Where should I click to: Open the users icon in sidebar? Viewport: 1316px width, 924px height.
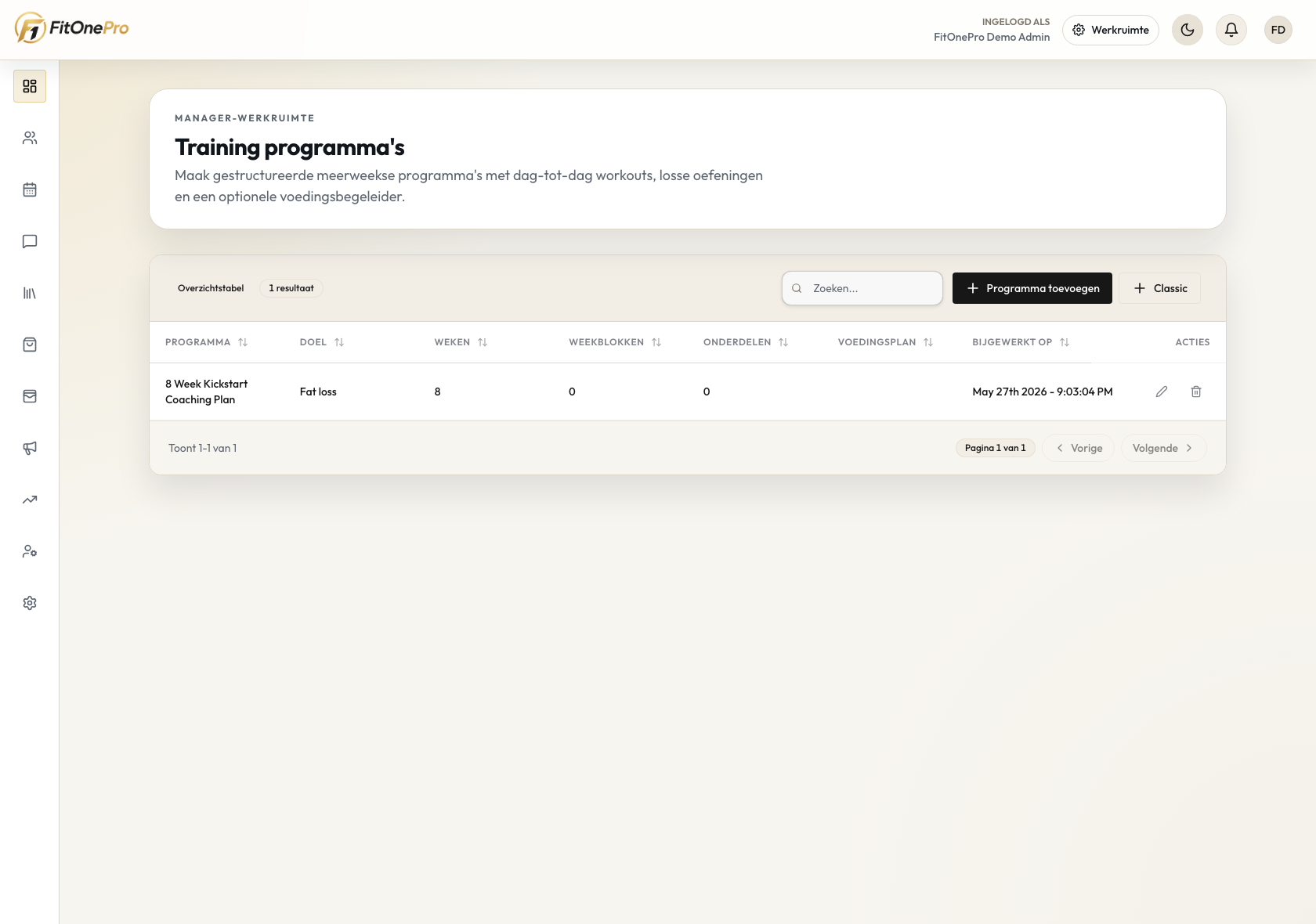pos(30,138)
